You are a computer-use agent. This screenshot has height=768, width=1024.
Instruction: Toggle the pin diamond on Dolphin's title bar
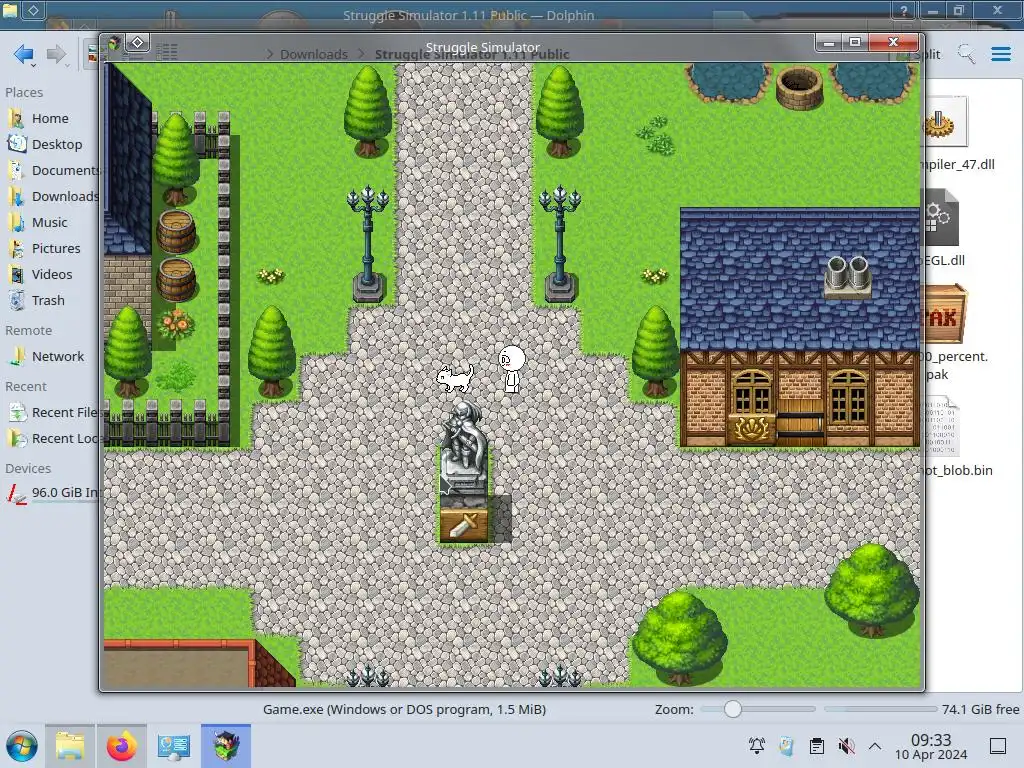33,10
